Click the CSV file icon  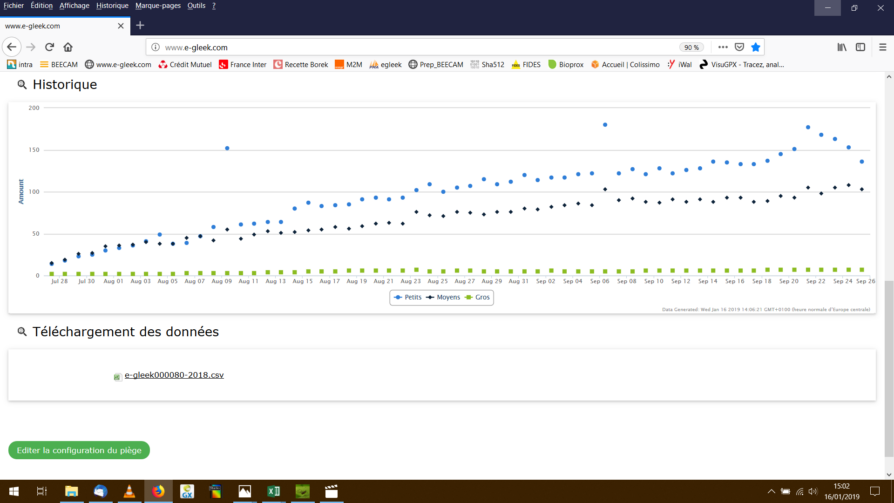117,376
